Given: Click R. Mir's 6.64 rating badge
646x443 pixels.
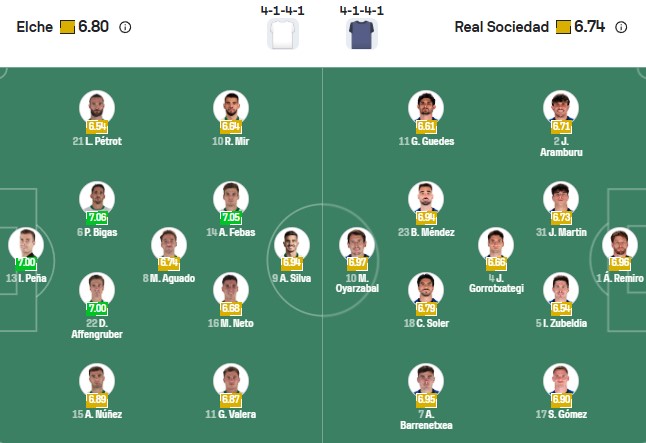Looking at the screenshot, I should 231,127.
